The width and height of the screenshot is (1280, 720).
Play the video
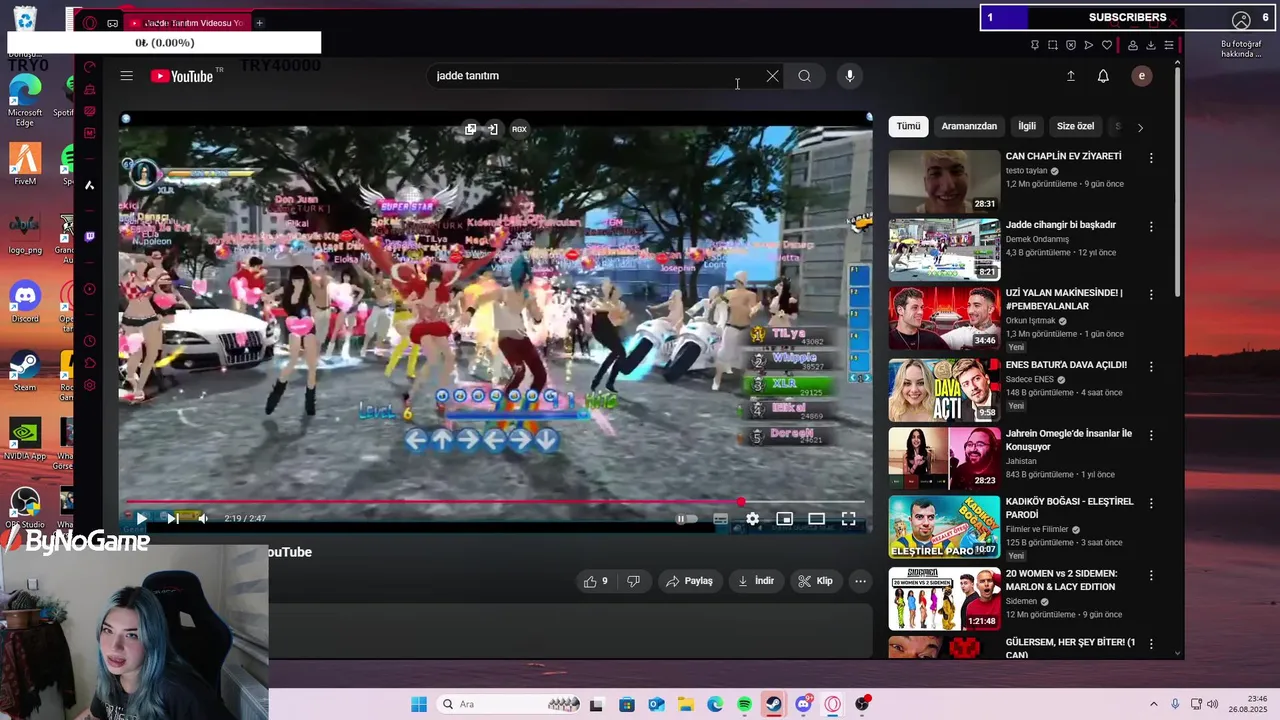[141, 518]
